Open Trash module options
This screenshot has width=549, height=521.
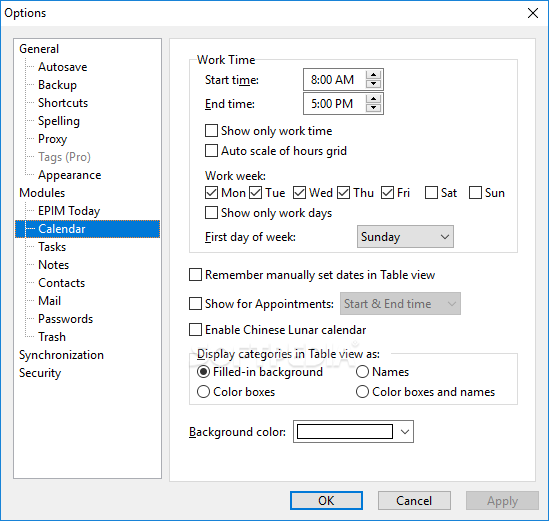pyautogui.click(x=52, y=337)
